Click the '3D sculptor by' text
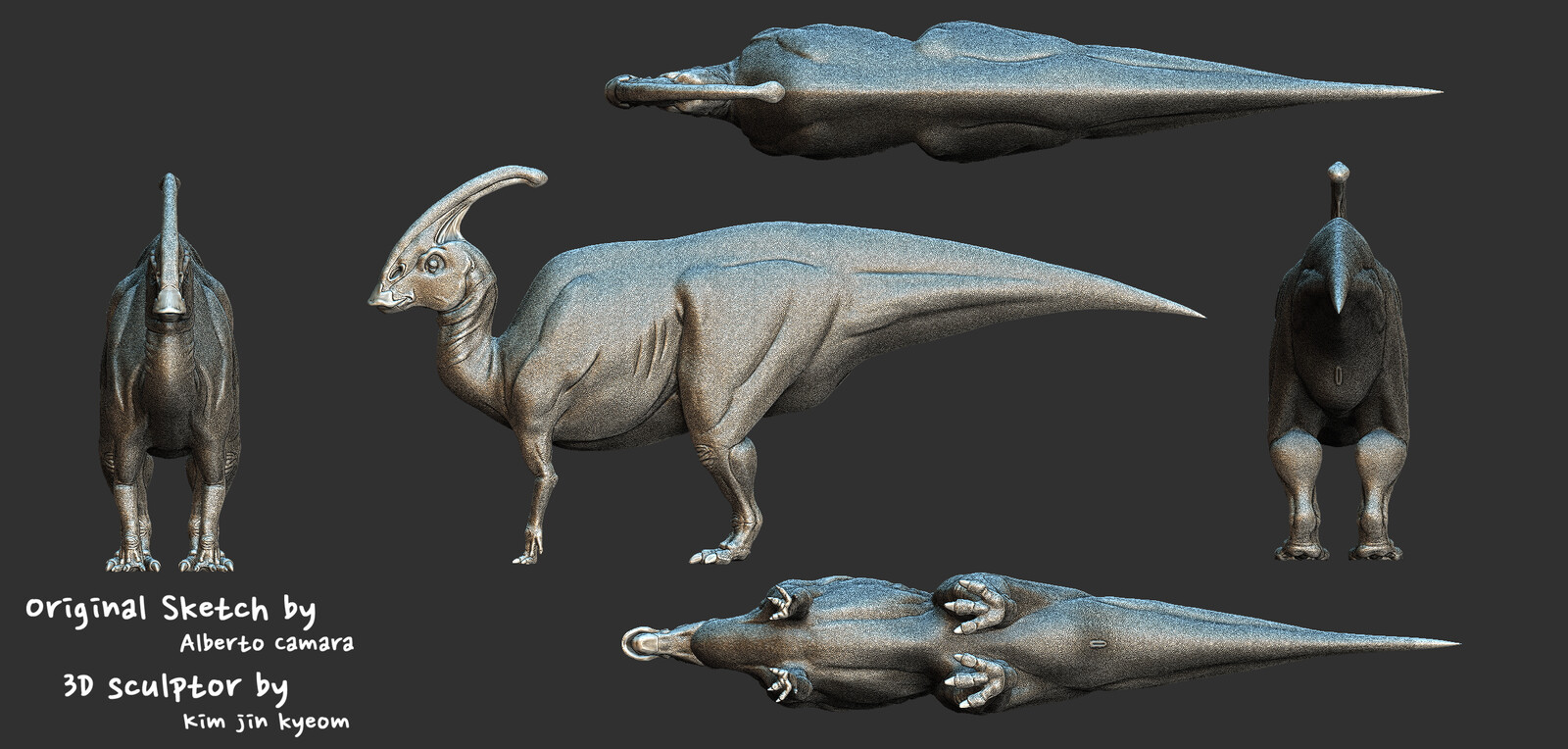Screen dimensions: 1568x749 175,686
